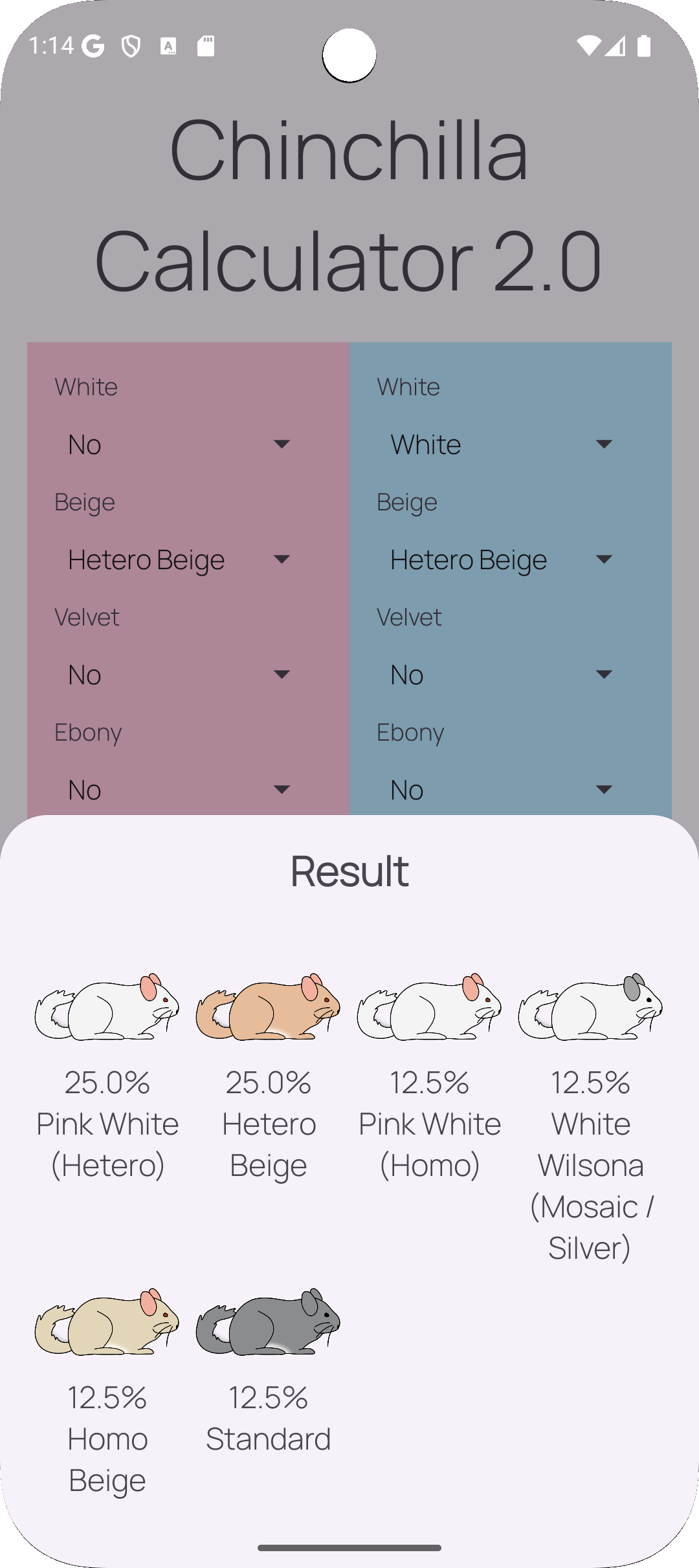Tap the Hetero Beige chinchilla image
The image size is (699, 1568).
point(268,1007)
